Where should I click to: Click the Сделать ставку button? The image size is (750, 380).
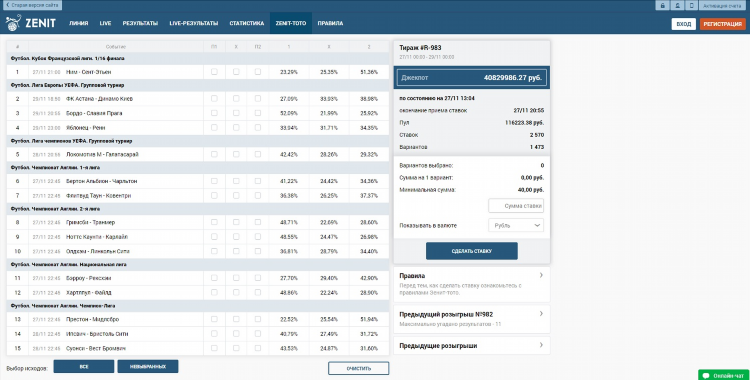(472, 251)
